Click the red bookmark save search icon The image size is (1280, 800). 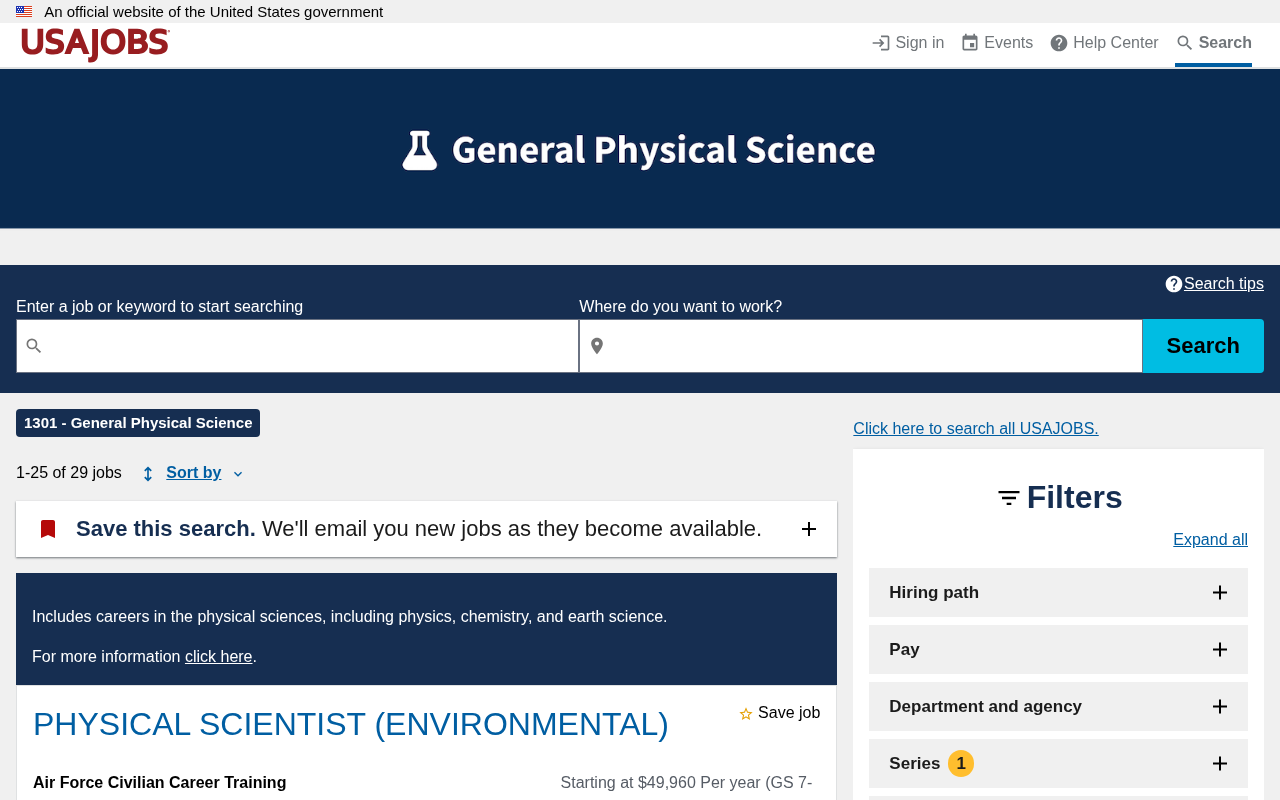(x=48, y=529)
